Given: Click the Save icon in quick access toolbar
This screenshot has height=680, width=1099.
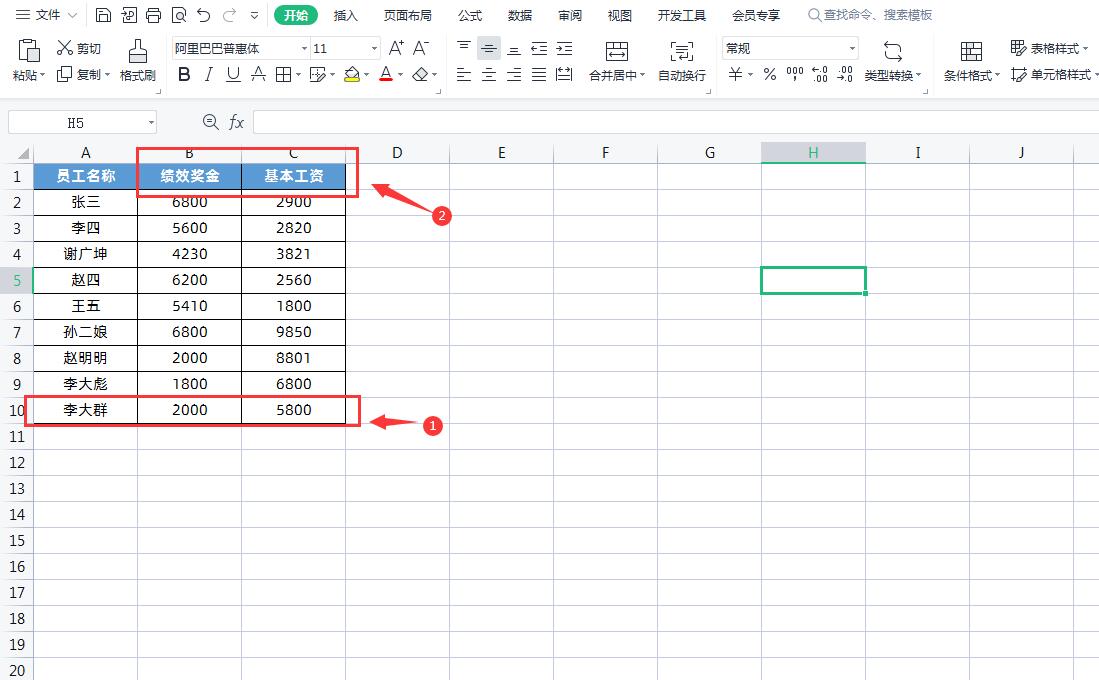Looking at the screenshot, I should (104, 15).
